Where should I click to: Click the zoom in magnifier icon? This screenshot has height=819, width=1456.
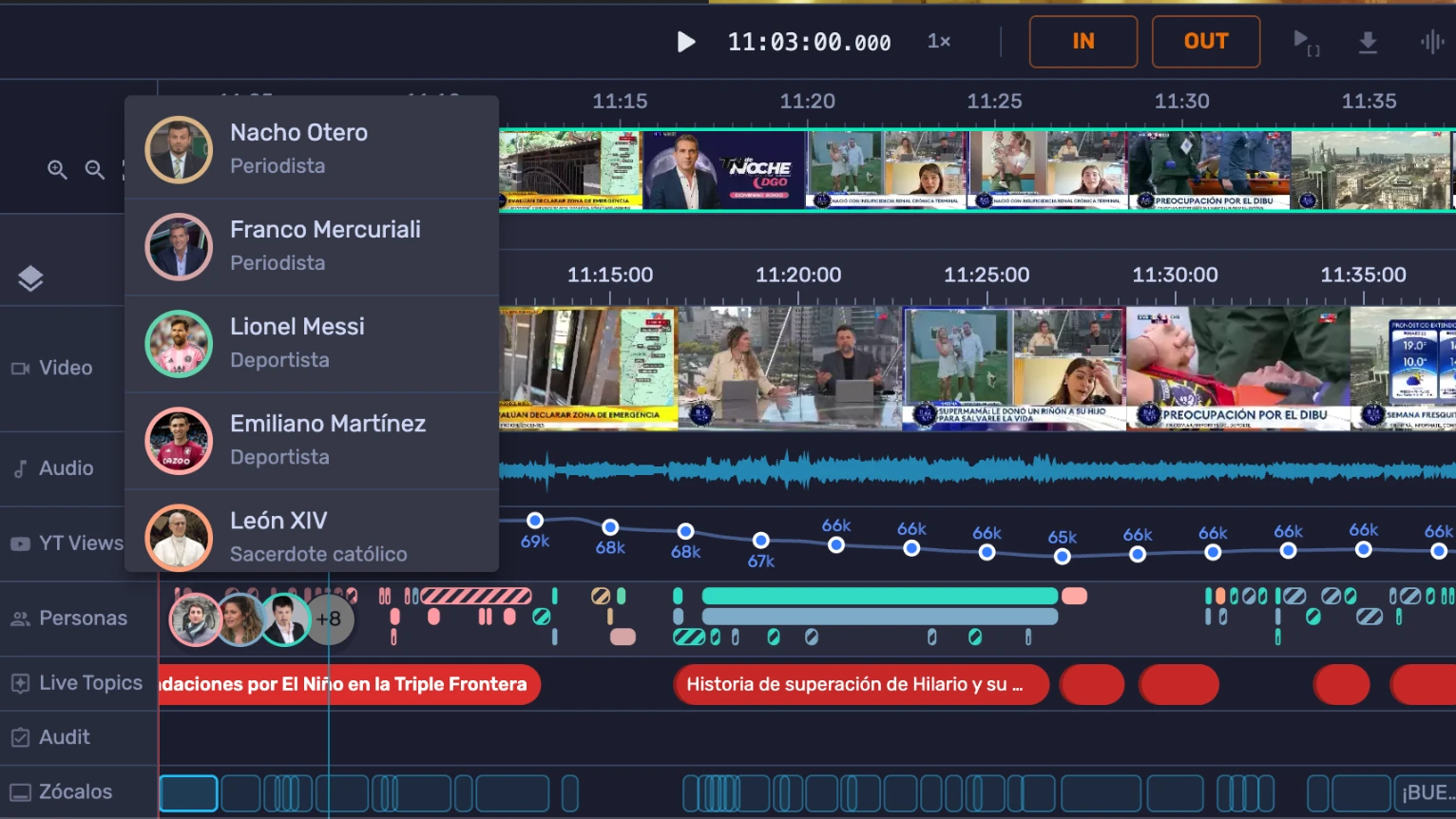click(x=57, y=170)
